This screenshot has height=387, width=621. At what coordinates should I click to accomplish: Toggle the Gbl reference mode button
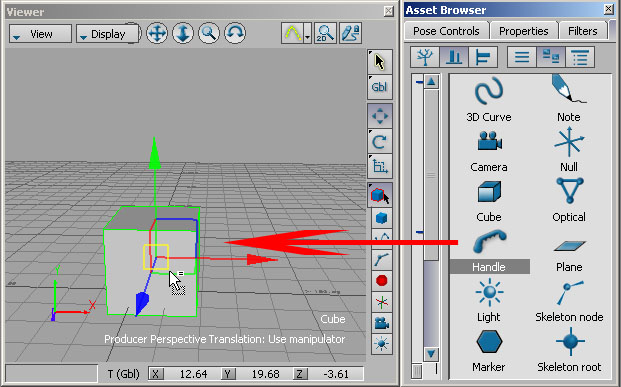click(x=380, y=87)
